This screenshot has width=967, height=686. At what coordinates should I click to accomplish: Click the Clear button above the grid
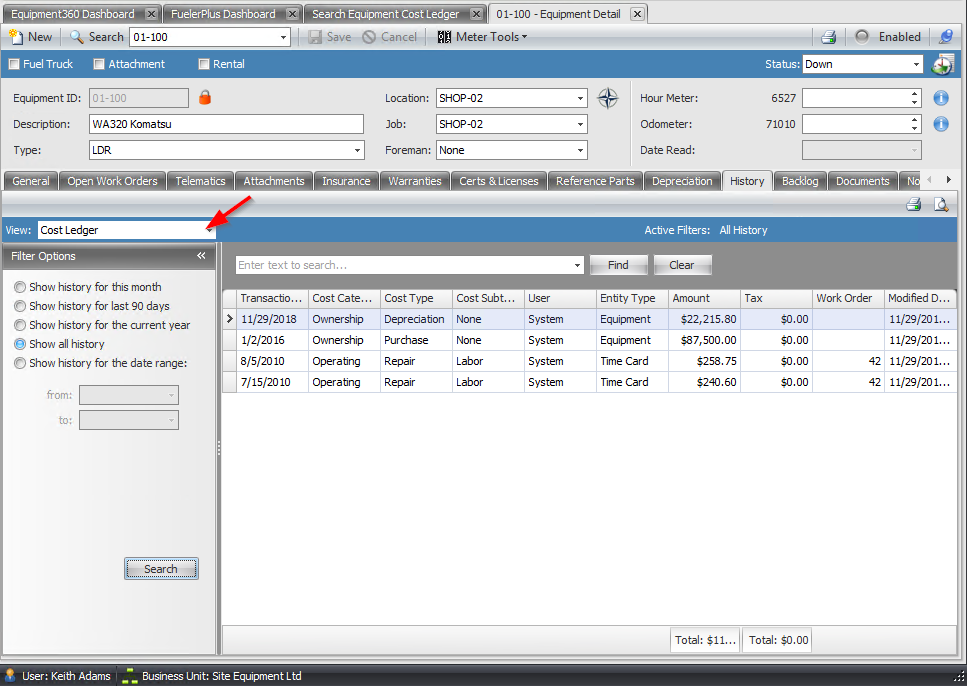click(x=682, y=264)
